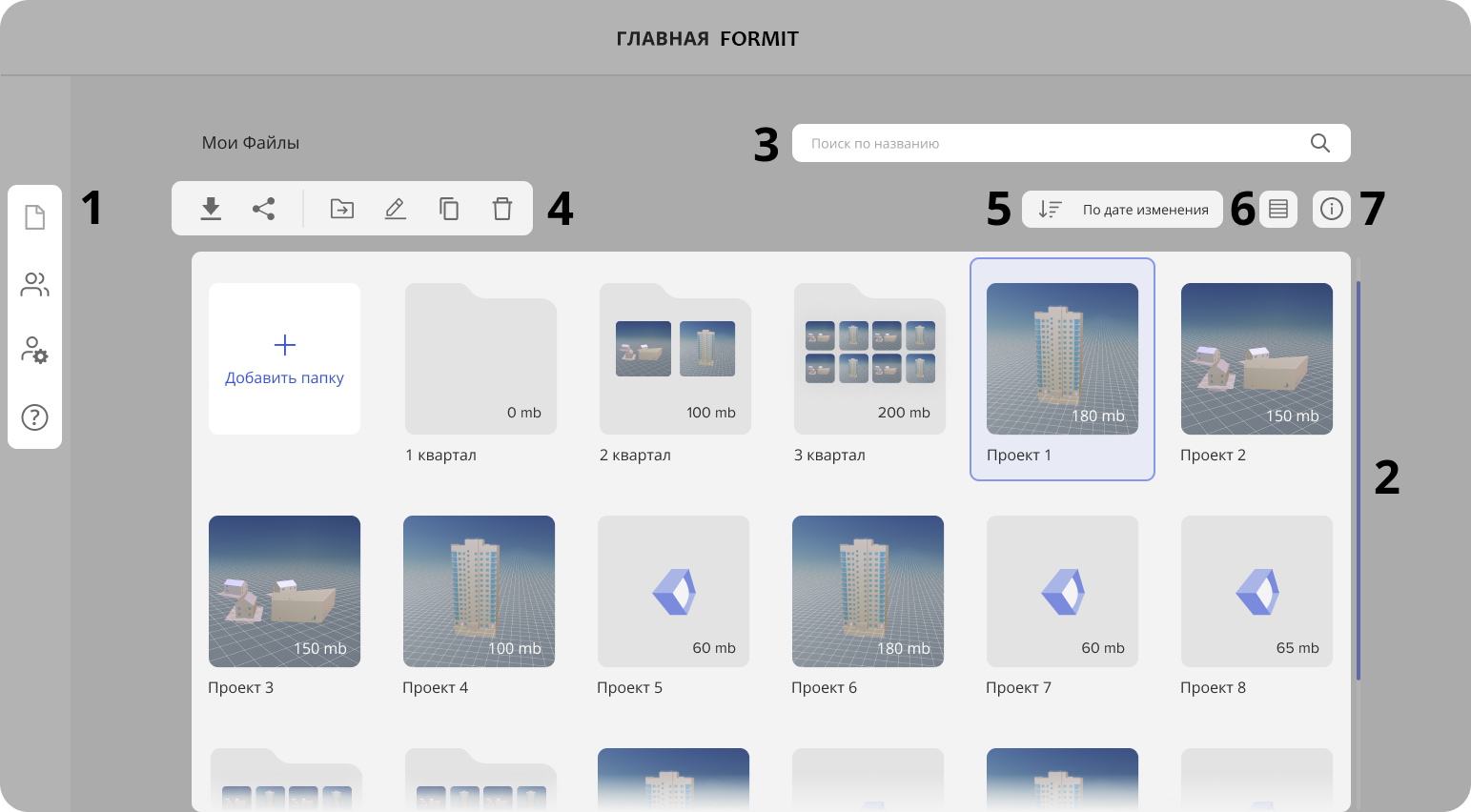
Task: Click the vertical scrollbar of the file grid
Action: (1358, 480)
